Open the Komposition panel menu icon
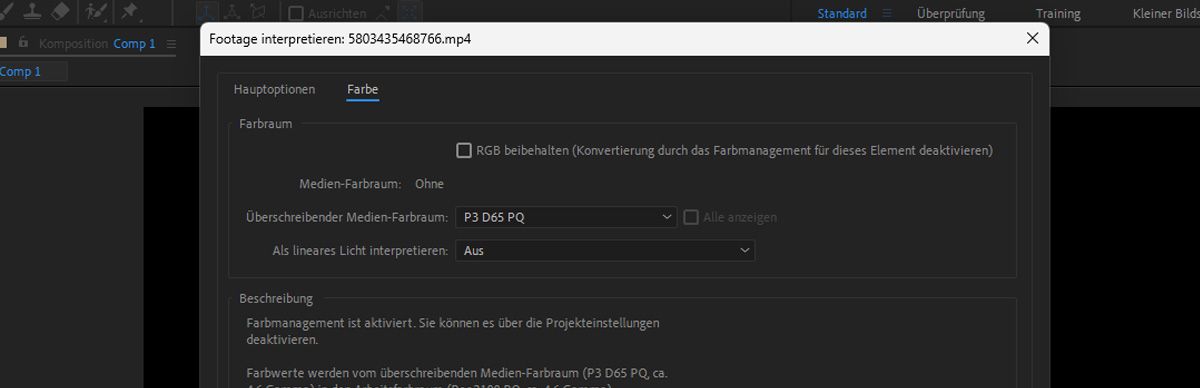The image size is (1200, 388). pyautogui.click(x=171, y=44)
